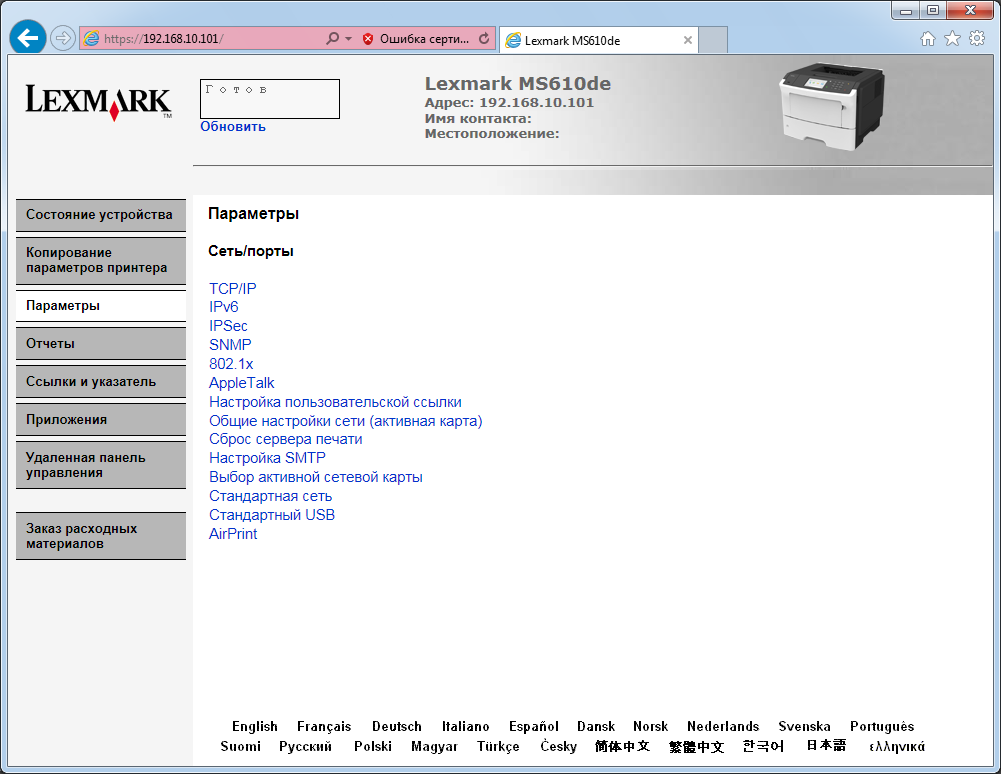Image resolution: width=1001 pixels, height=774 pixels.
Task: Open Настройка пользовательской ссылки link
Action: 335,402
